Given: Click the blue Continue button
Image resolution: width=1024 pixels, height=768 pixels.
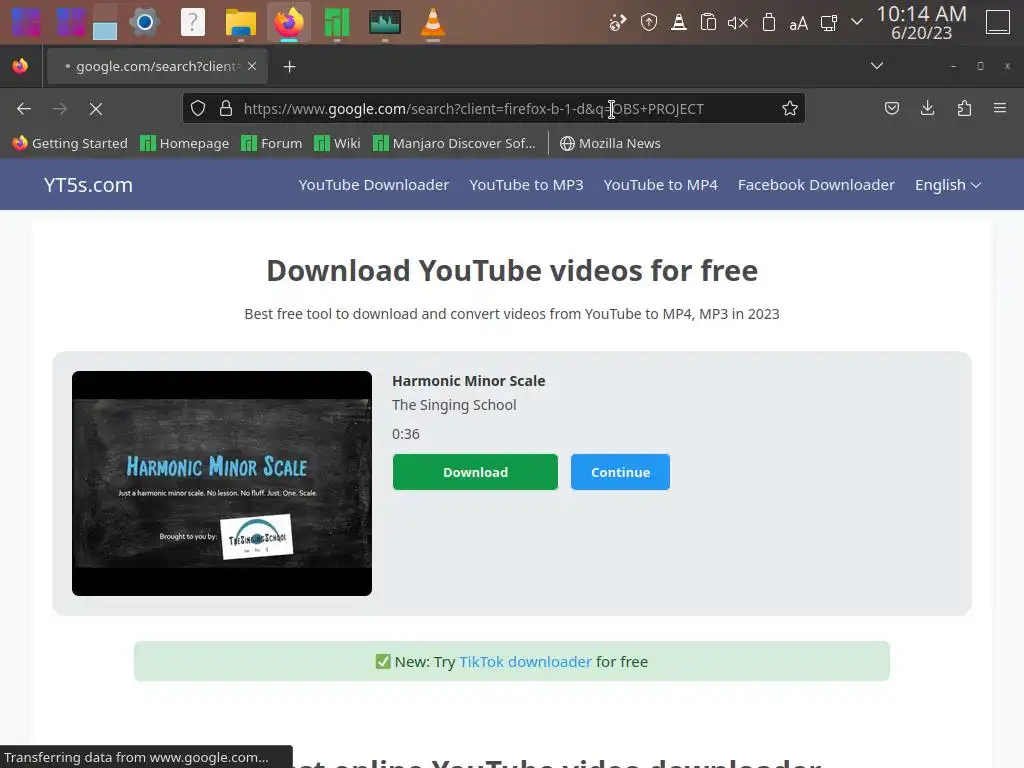Looking at the screenshot, I should tap(620, 472).
